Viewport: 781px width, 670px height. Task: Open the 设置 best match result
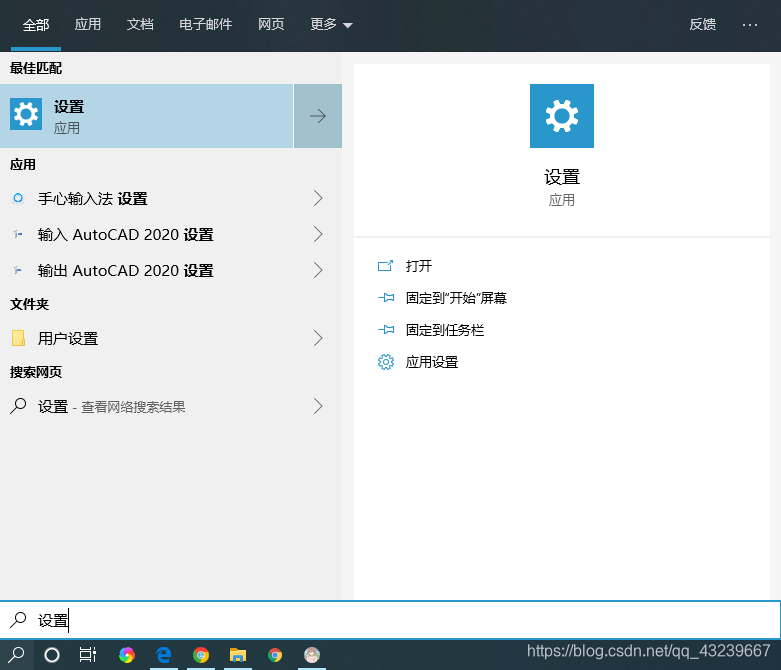[x=146, y=116]
